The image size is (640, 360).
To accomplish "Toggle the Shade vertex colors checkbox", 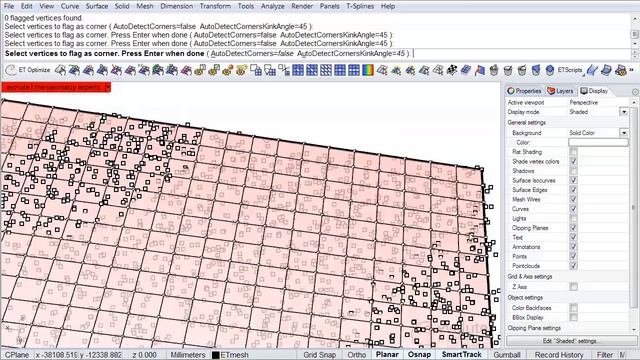I will tap(573, 162).
